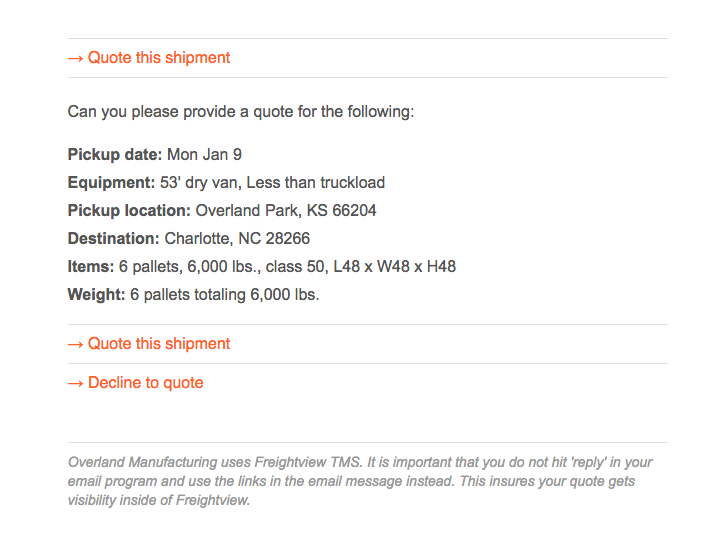Viewport: 708px width, 555px height.
Task: Click the Weight label
Action: point(96,294)
